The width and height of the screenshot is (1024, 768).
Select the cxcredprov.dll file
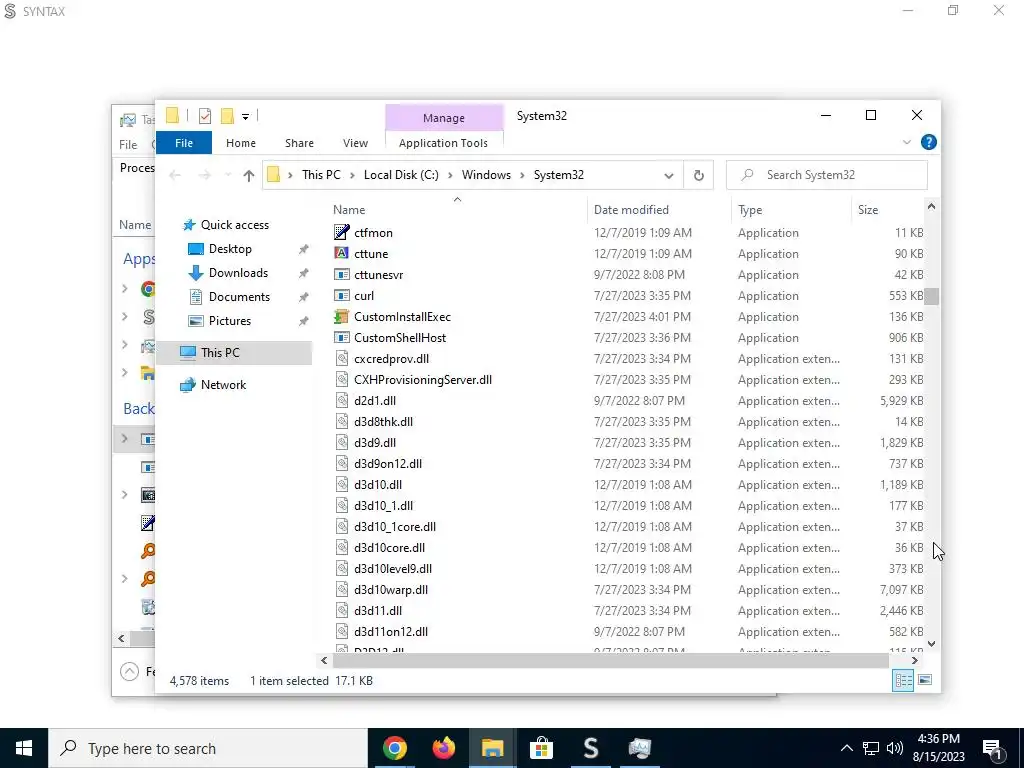[391, 359]
